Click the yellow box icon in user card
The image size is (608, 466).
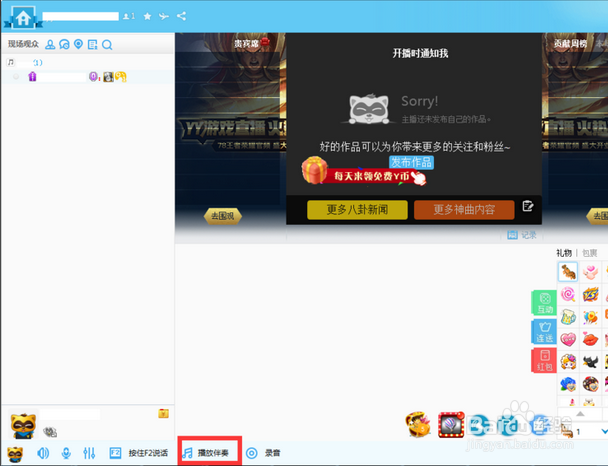click(163, 413)
